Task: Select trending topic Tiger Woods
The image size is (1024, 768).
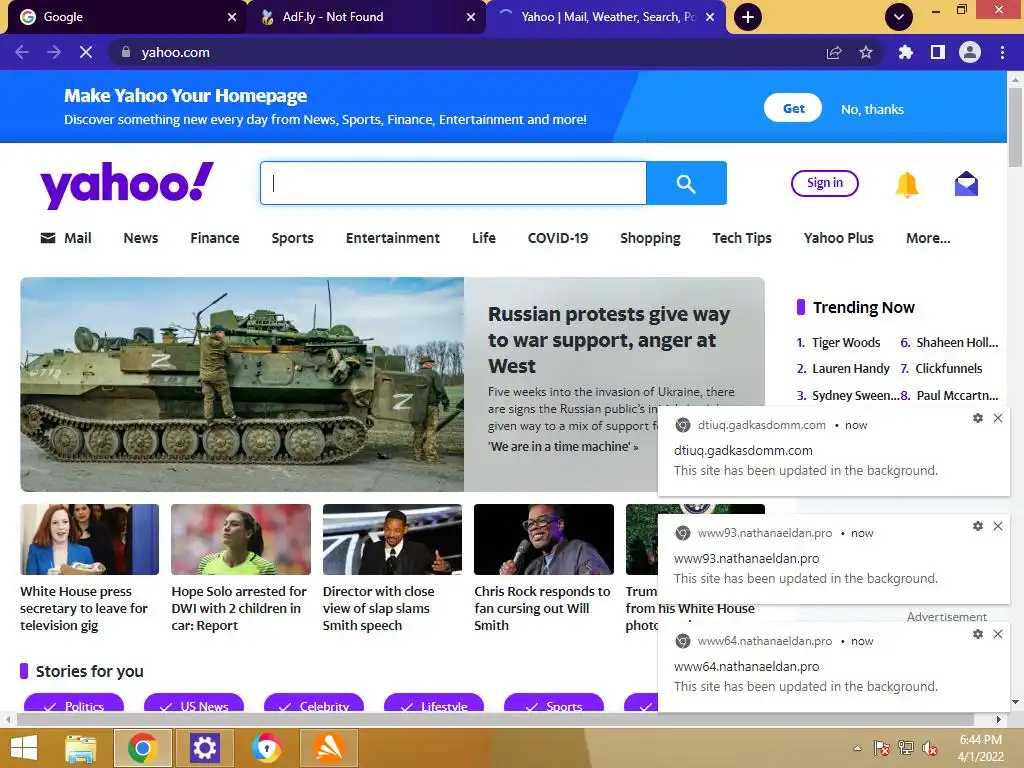Action: (x=846, y=342)
